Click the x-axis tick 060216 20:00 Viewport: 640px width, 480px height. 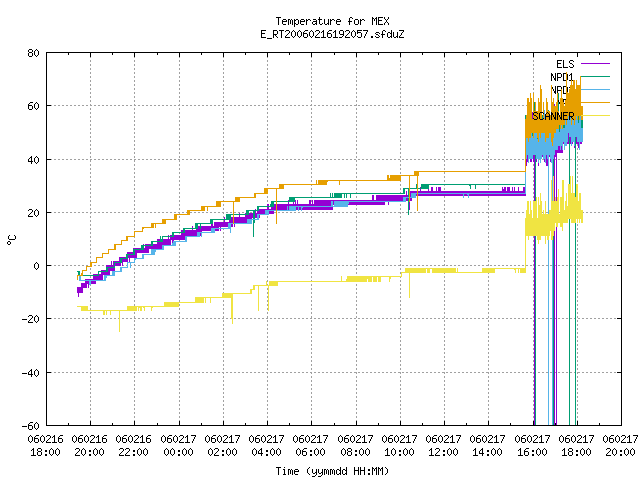[90, 445]
